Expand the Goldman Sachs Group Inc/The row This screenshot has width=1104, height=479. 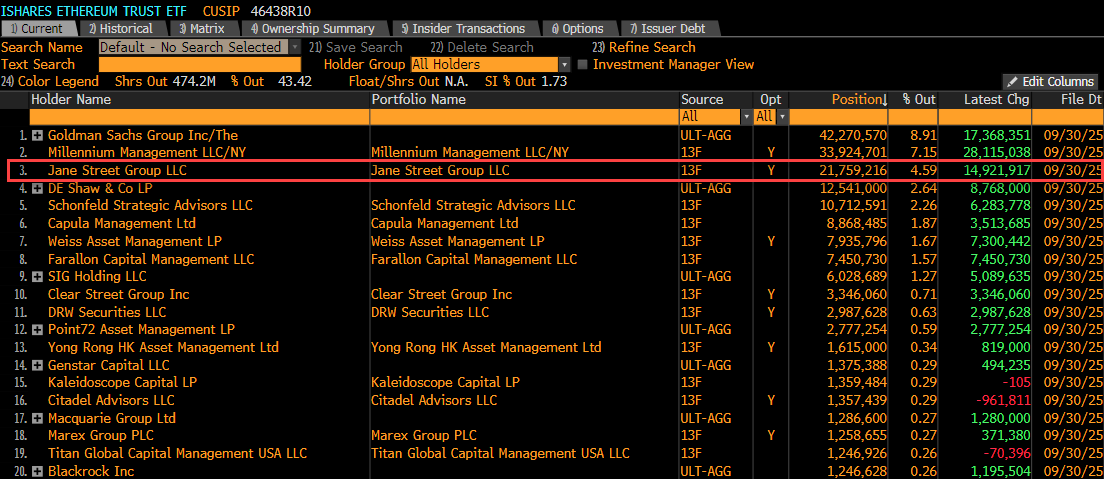pos(37,135)
